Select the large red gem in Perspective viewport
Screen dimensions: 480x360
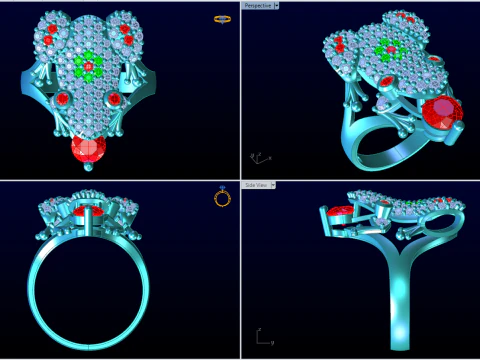tap(442, 112)
